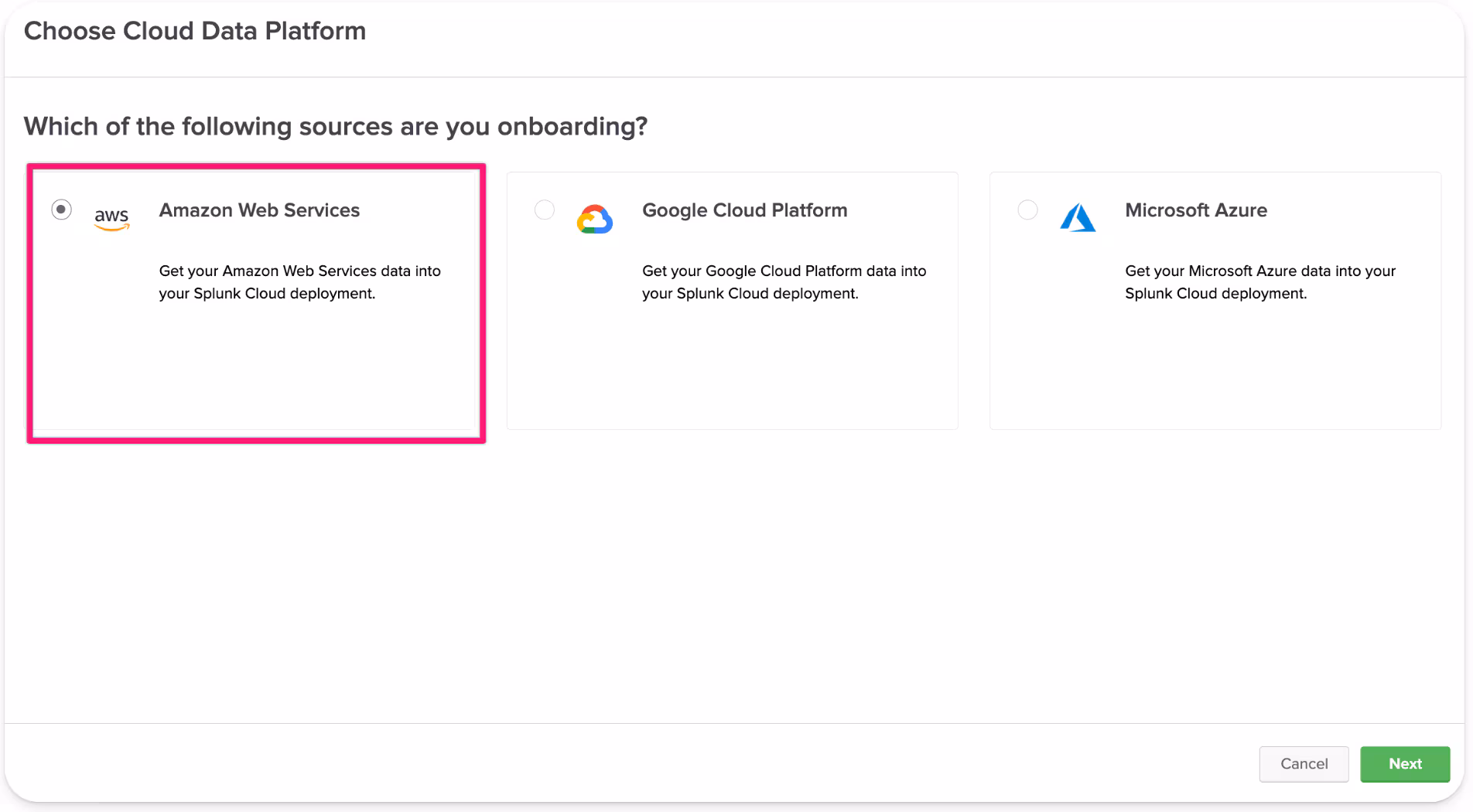Viewport: 1473px width, 812px height.
Task: Click the pink highlight border around AWS
Action: click(x=255, y=440)
